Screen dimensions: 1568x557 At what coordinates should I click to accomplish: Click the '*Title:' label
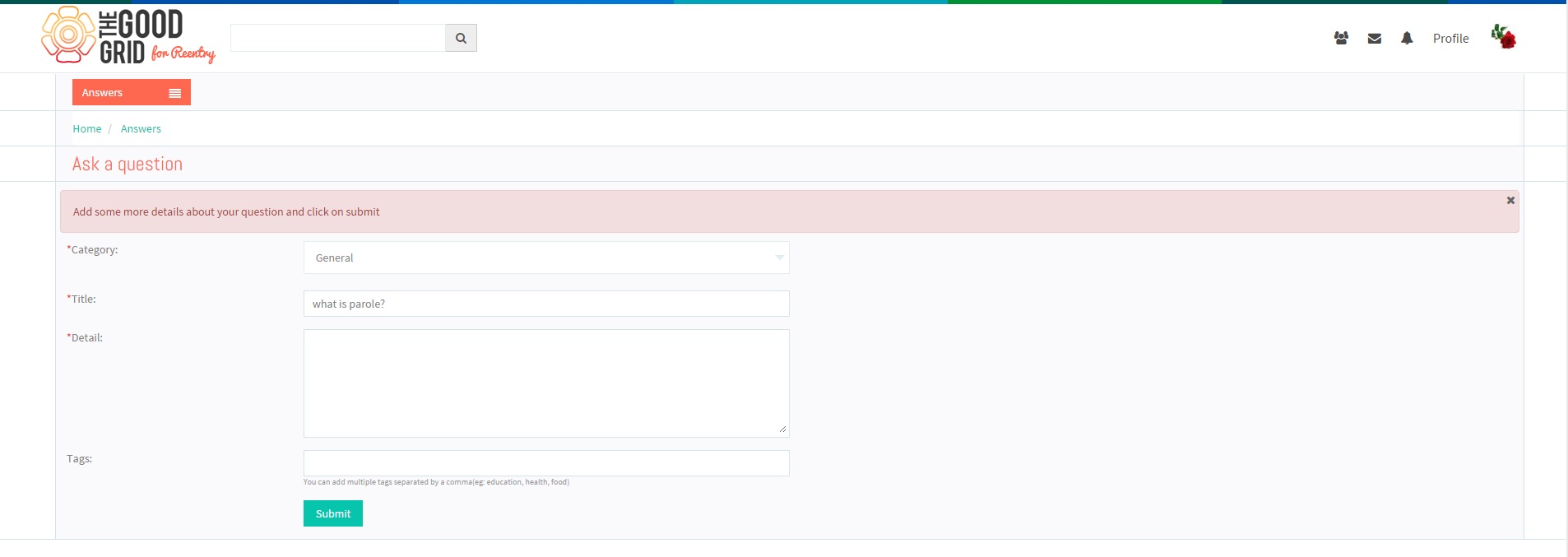[81, 299]
